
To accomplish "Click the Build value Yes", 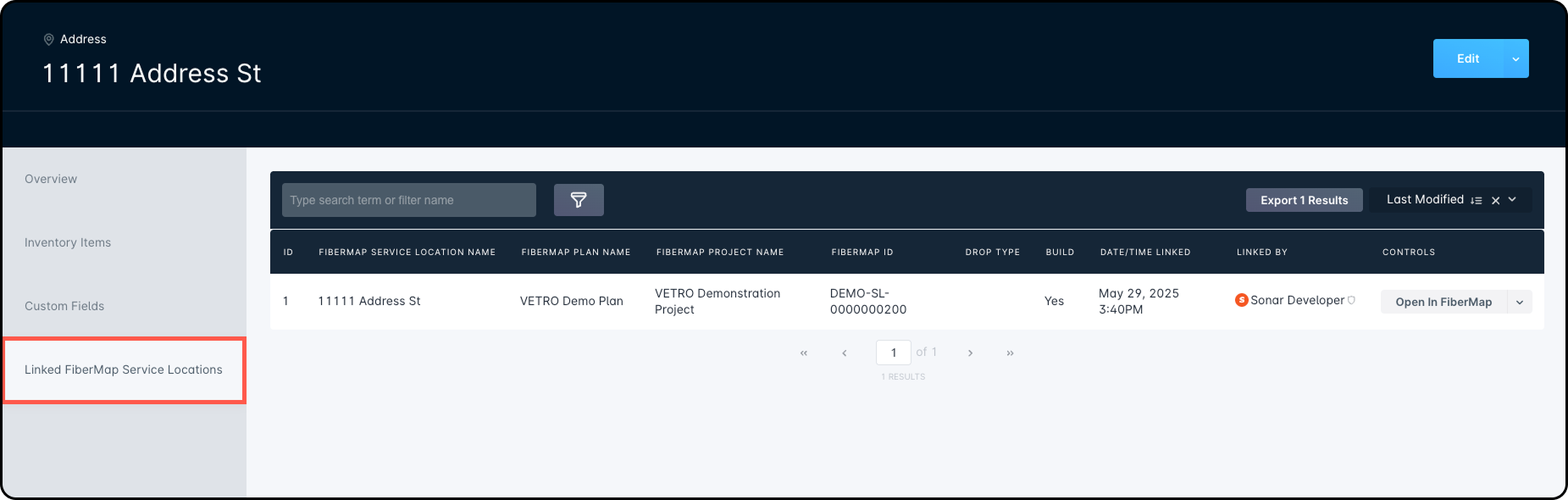I will tap(1054, 301).
